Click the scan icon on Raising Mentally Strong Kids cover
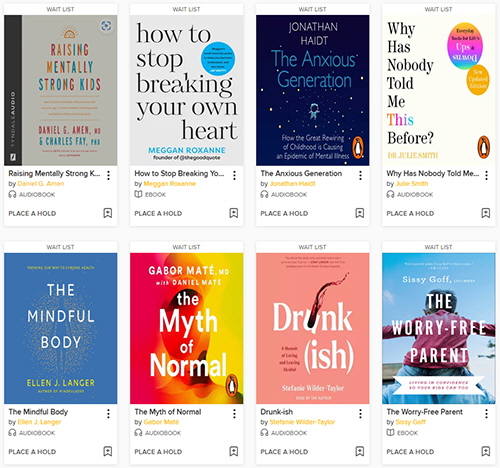The image size is (500, 468). click(106, 26)
